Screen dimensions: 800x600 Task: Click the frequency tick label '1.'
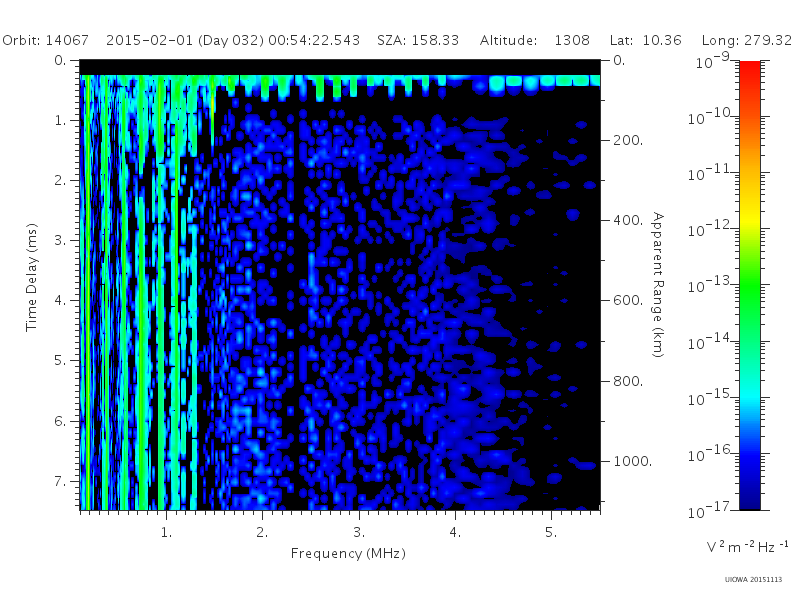(x=166, y=533)
